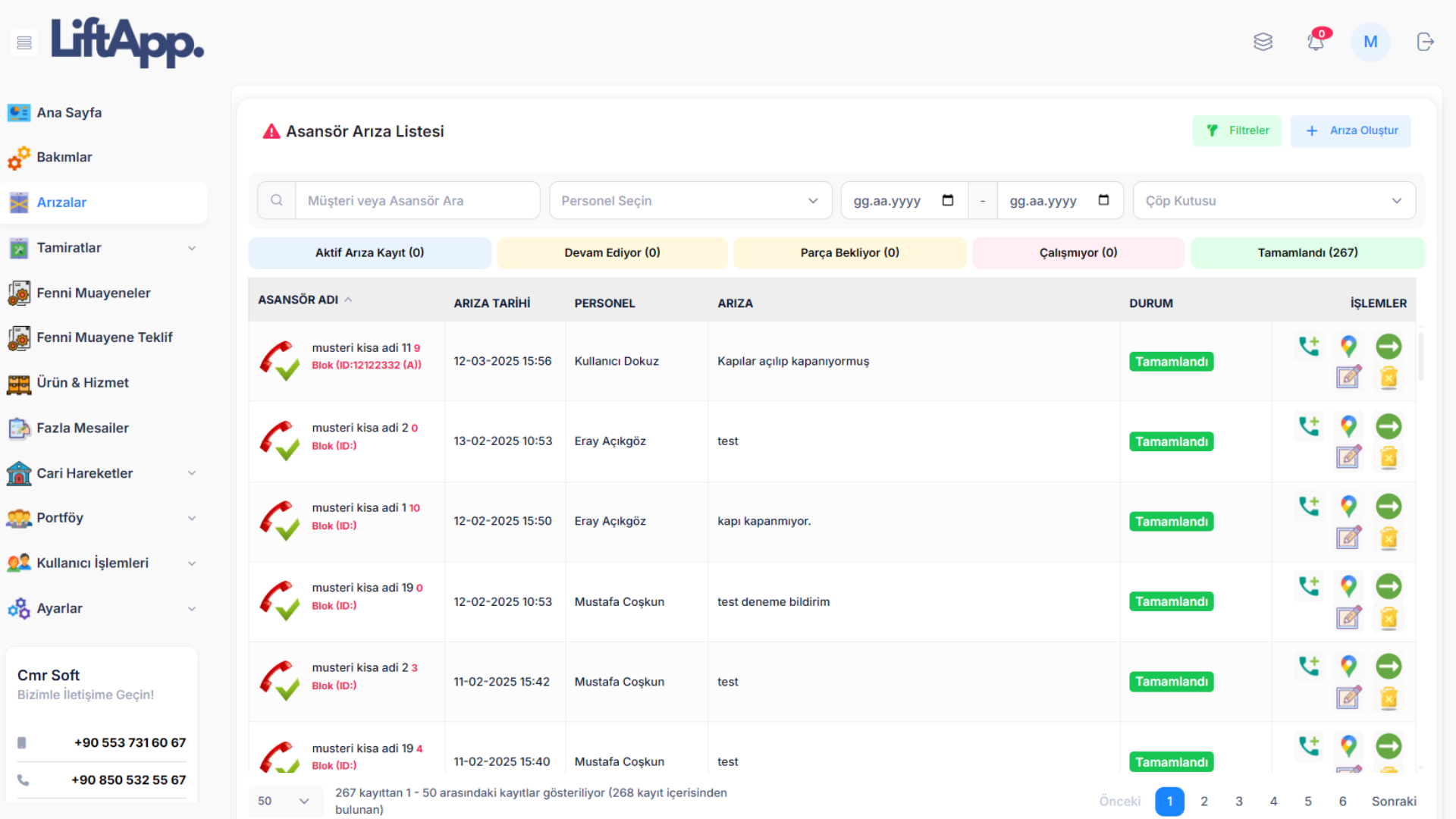Screen dimensions: 1456x819
Task: Open the layers stack icon in header
Action: [x=1263, y=42]
